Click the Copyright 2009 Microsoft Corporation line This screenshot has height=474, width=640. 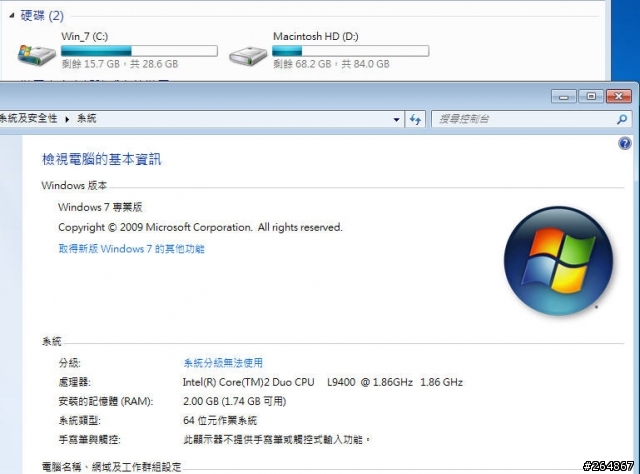coord(200,227)
